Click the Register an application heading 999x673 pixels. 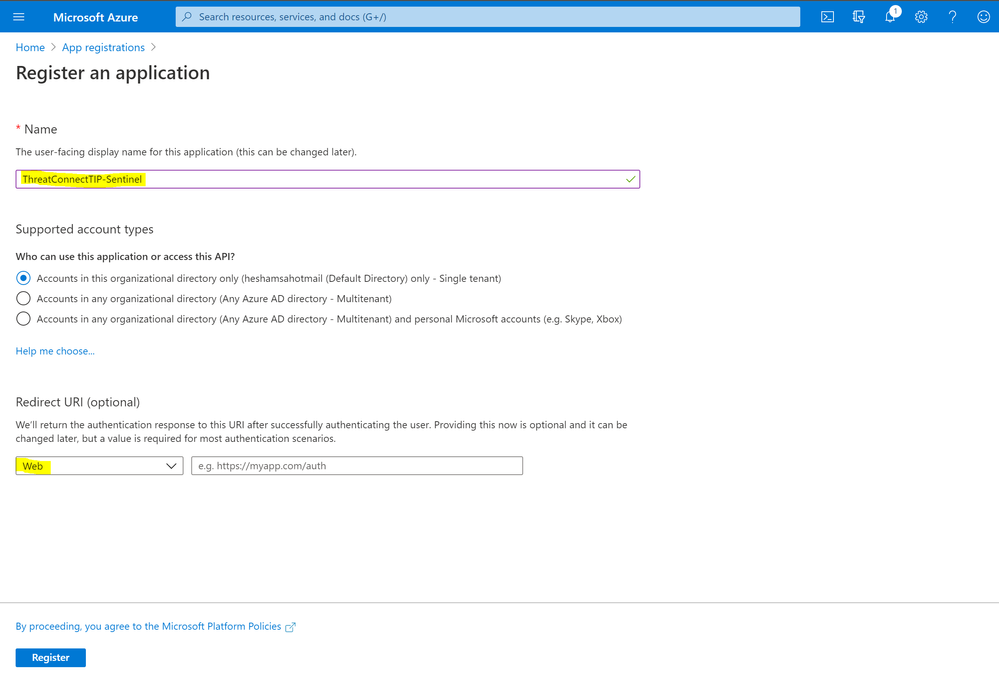pyautogui.click(x=113, y=73)
